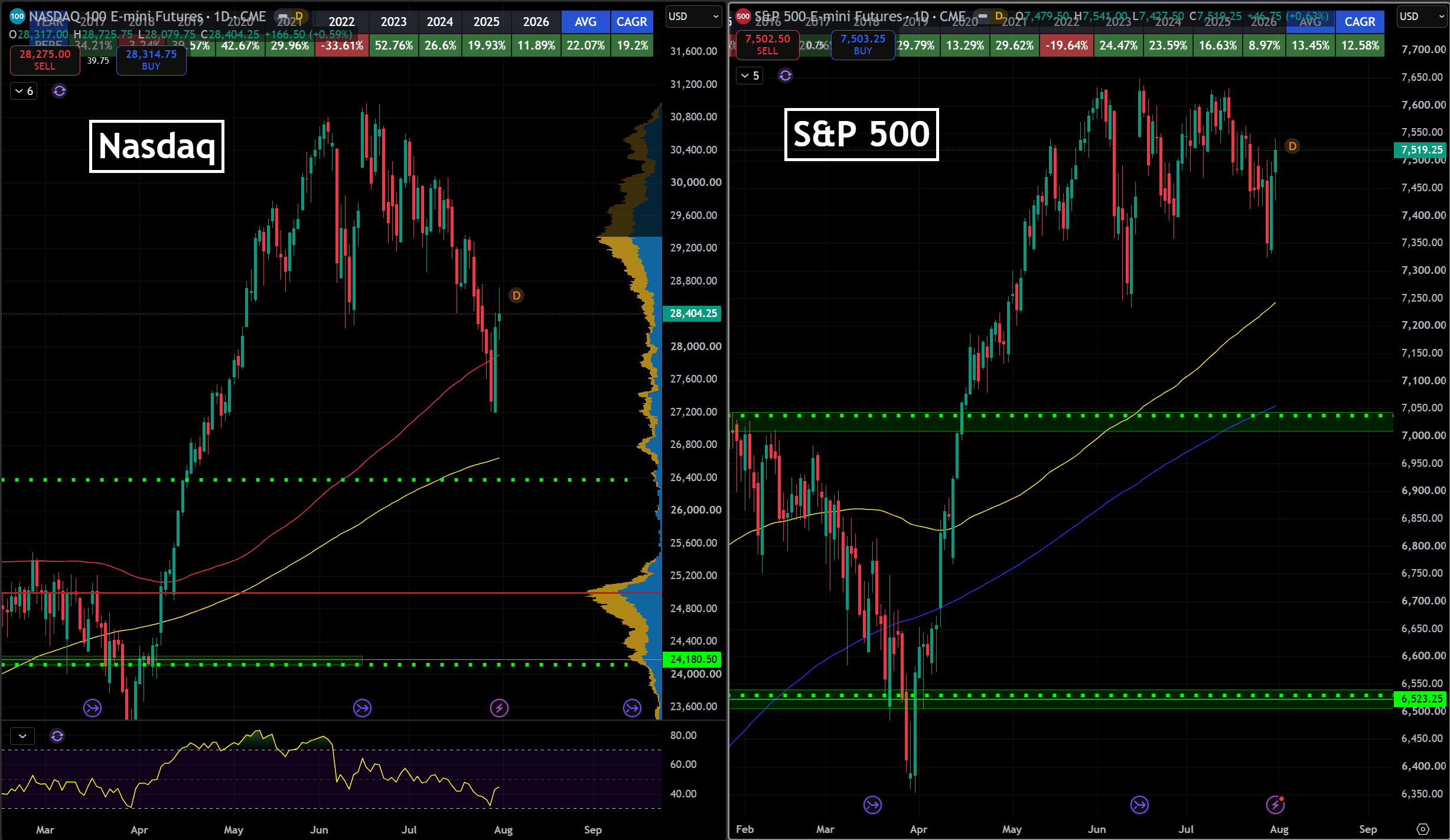
Task: Click the AVG header in the Nasdaq table
Action: 585,22
